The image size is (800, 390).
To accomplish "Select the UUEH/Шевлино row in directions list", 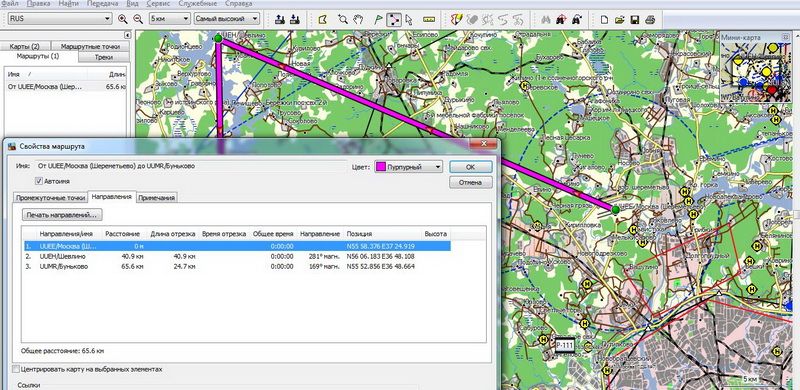I will [x=238, y=256].
